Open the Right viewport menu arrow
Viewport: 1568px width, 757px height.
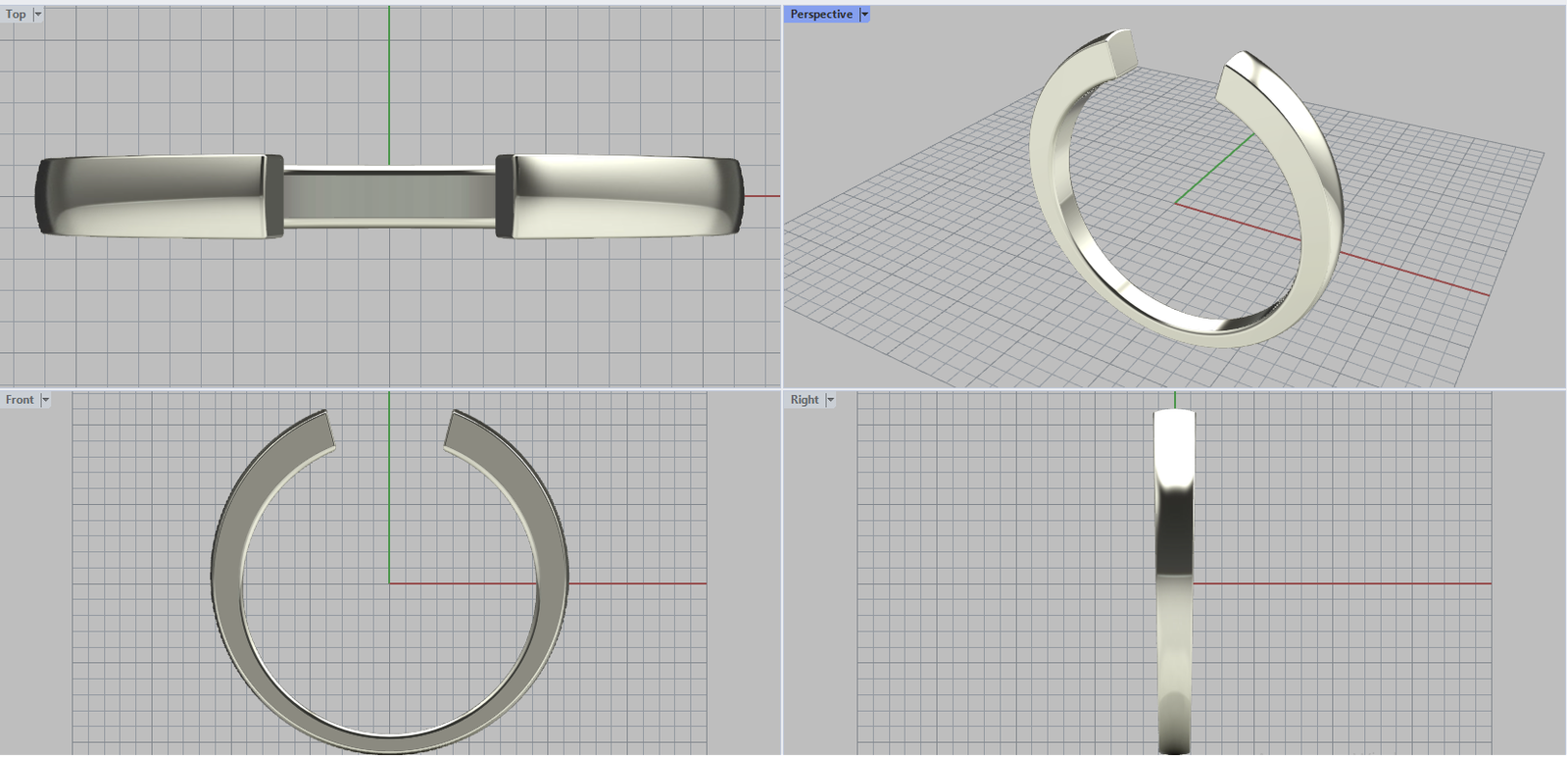[830, 400]
